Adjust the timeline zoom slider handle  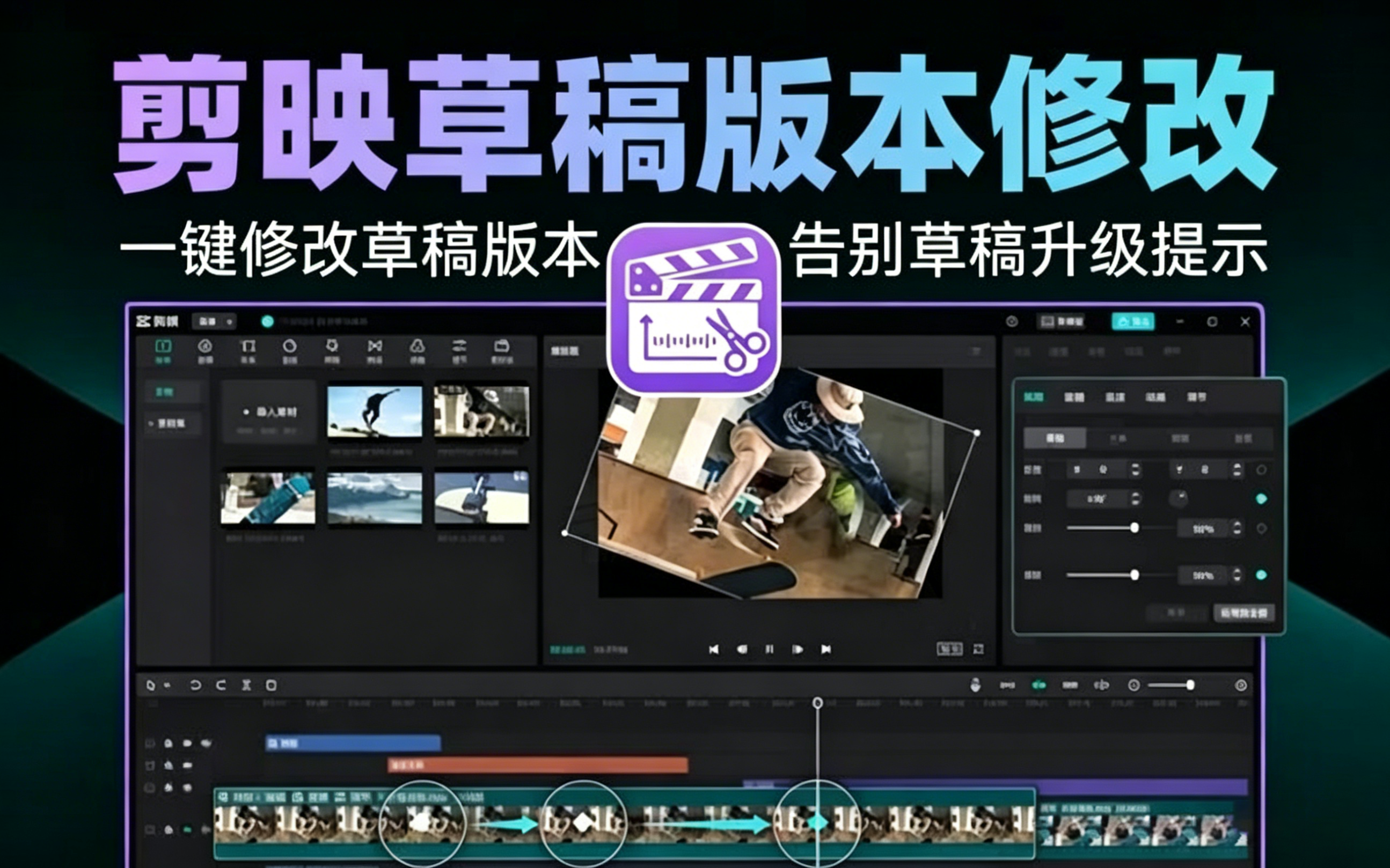tap(1190, 685)
